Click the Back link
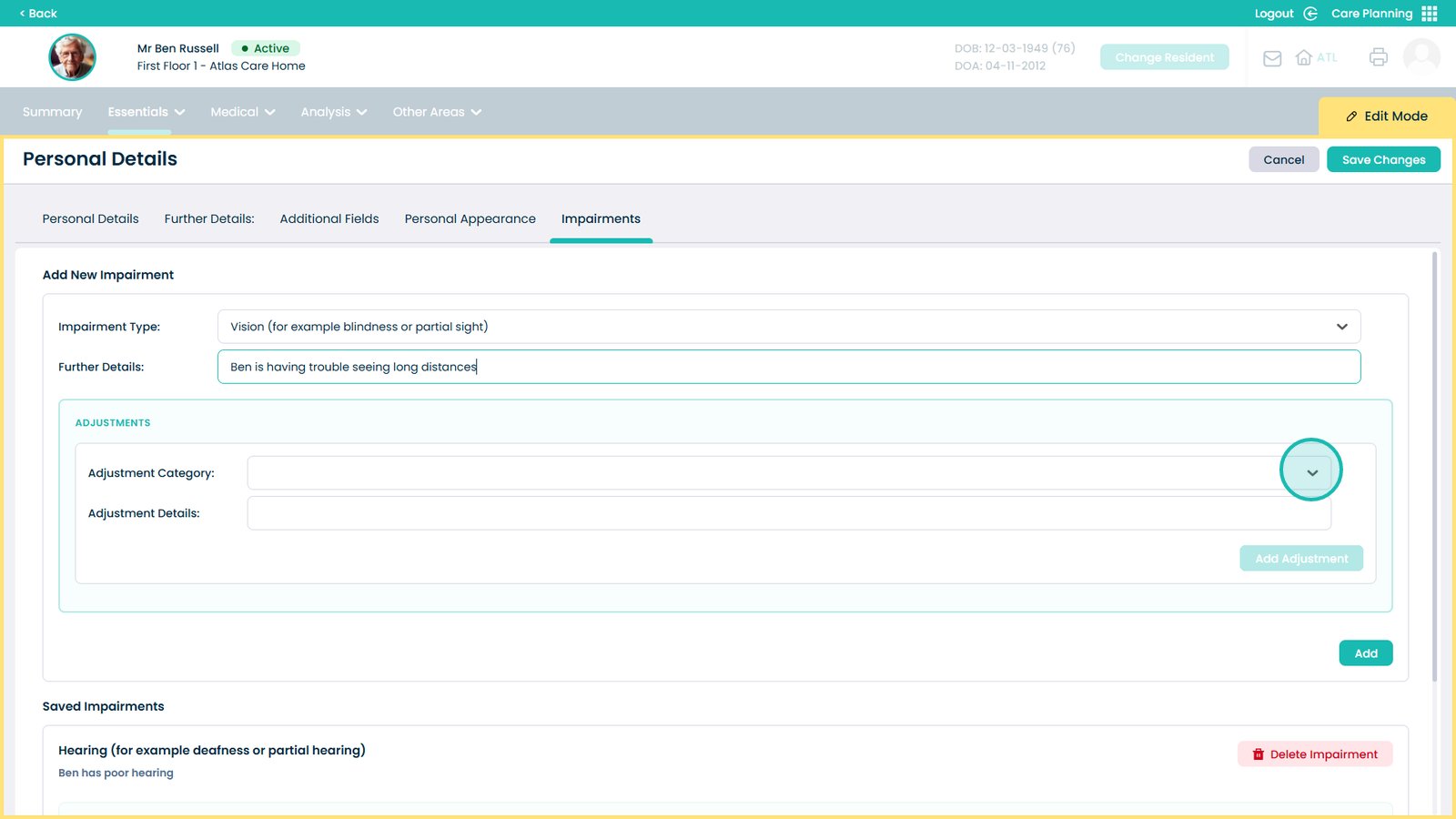Screen dimensions: 1456x819 point(38,14)
